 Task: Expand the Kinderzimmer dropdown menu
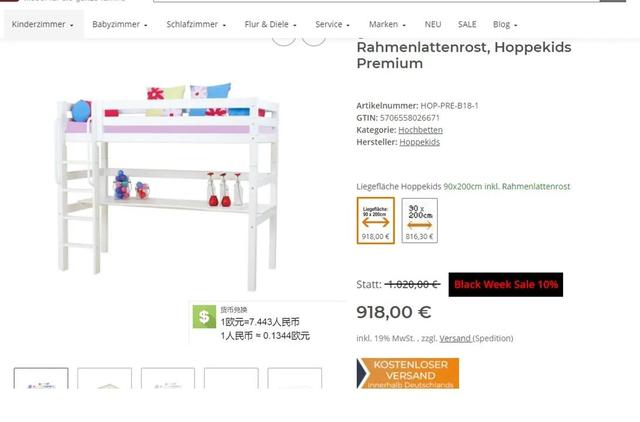[x=43, y=24]
